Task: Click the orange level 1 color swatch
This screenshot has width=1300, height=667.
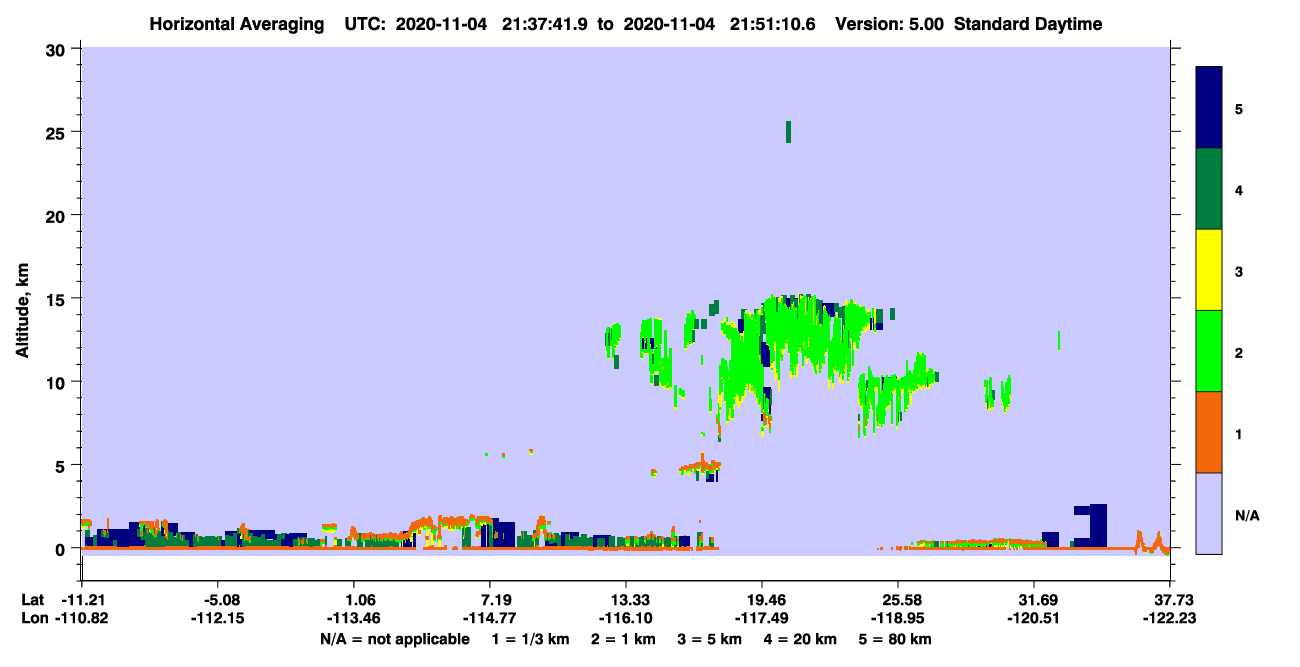Action: coord(1209,432)
